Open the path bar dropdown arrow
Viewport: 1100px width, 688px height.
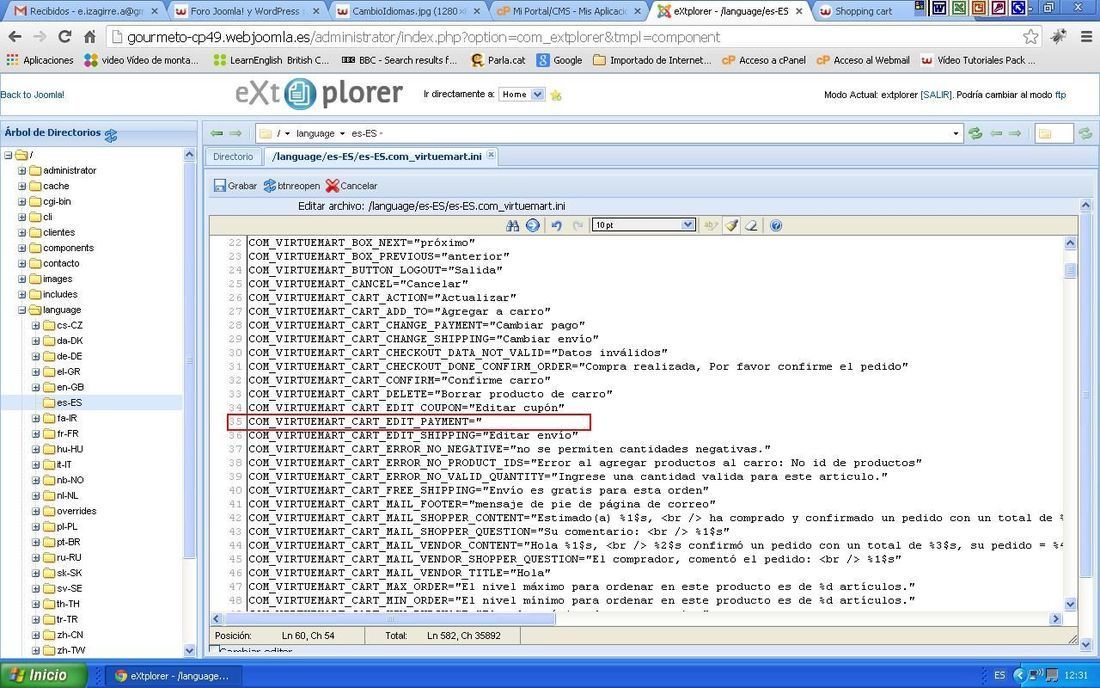[x=955, y=133]
